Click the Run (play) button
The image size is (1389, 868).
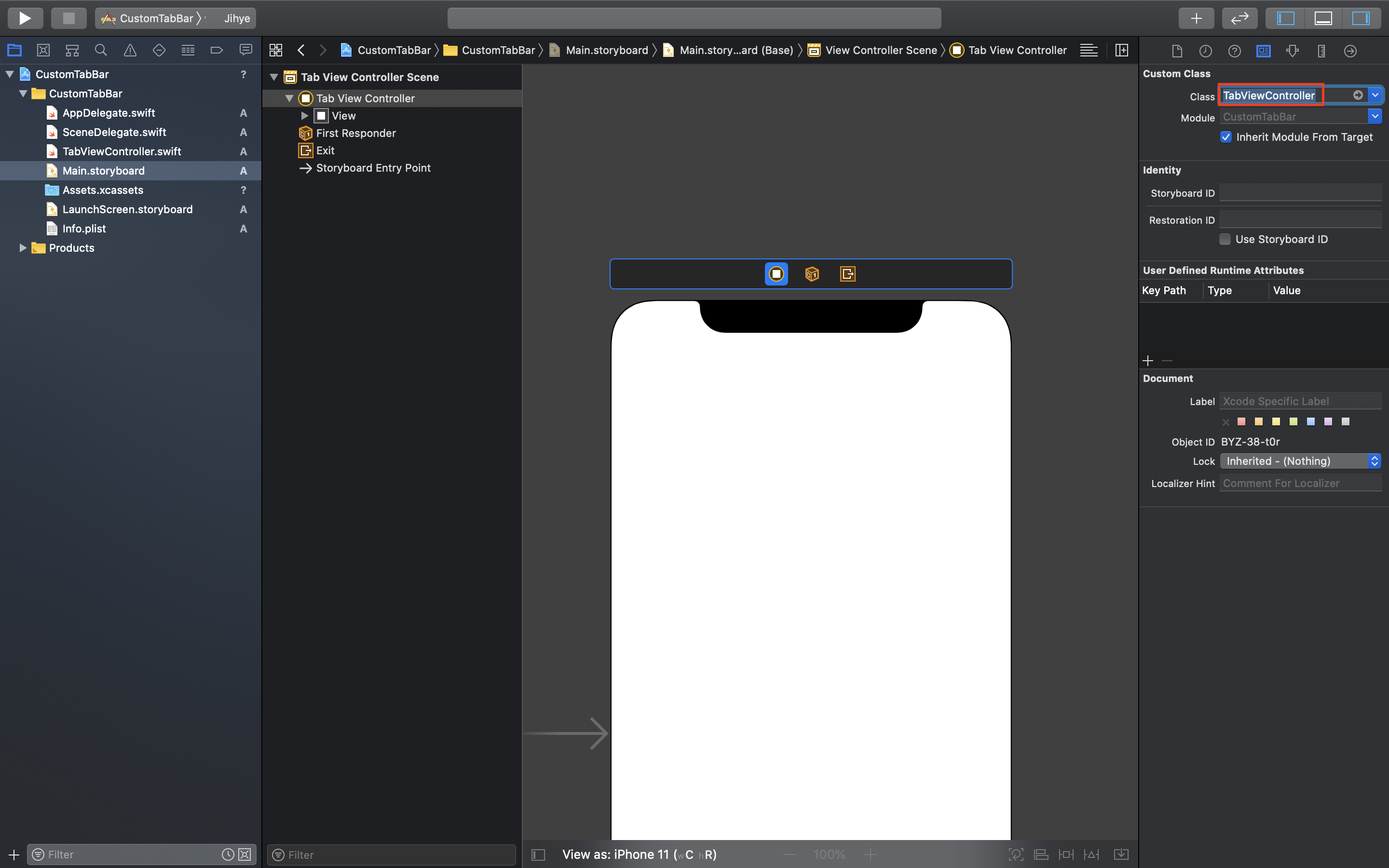tap(25, 18)
